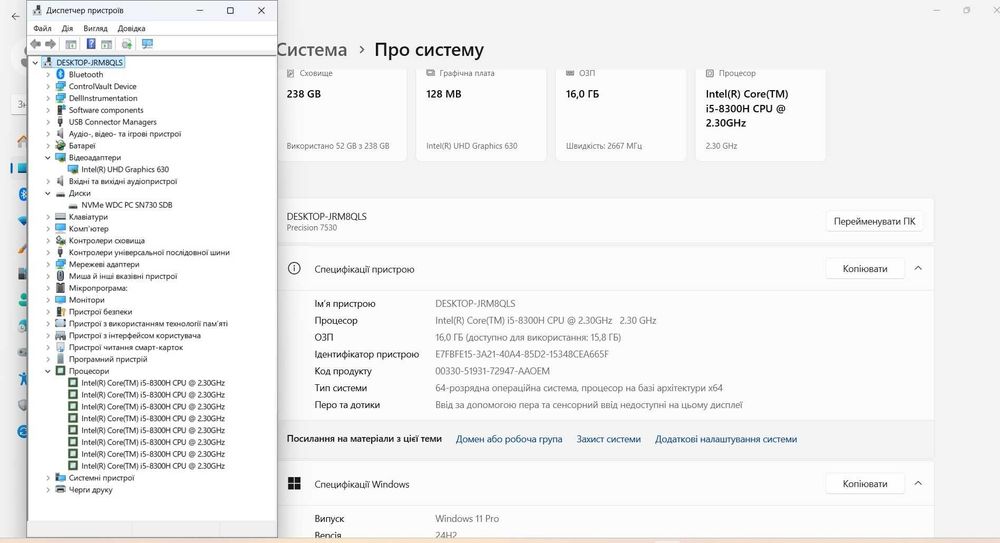
Task: Click the disk drive icon beside Диски
Action: pyautogui.click(x=61, y=193)
